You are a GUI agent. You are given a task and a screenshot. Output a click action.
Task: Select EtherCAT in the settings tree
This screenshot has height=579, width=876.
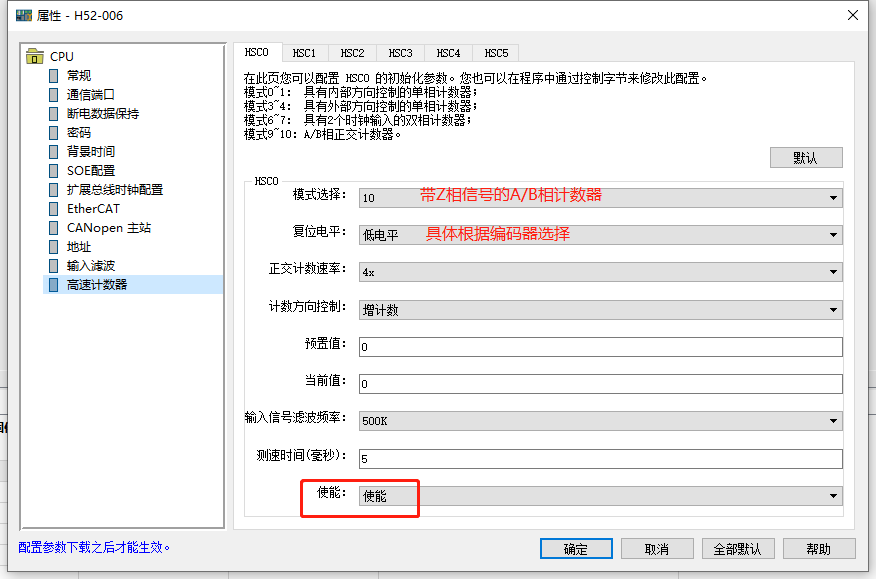93,208
